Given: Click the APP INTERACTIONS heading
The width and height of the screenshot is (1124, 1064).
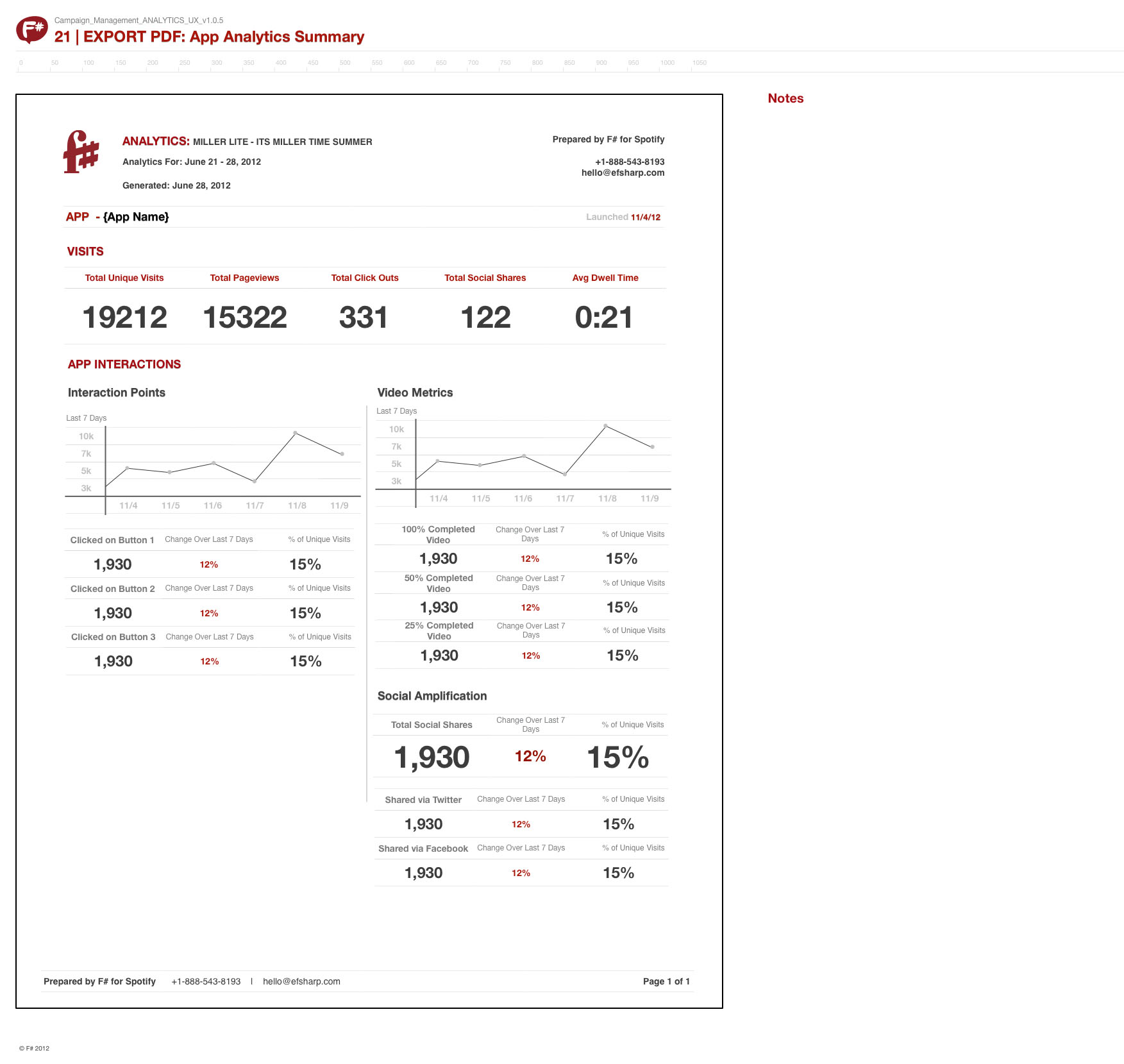Looking at the screenshot, I should [124, 364].
